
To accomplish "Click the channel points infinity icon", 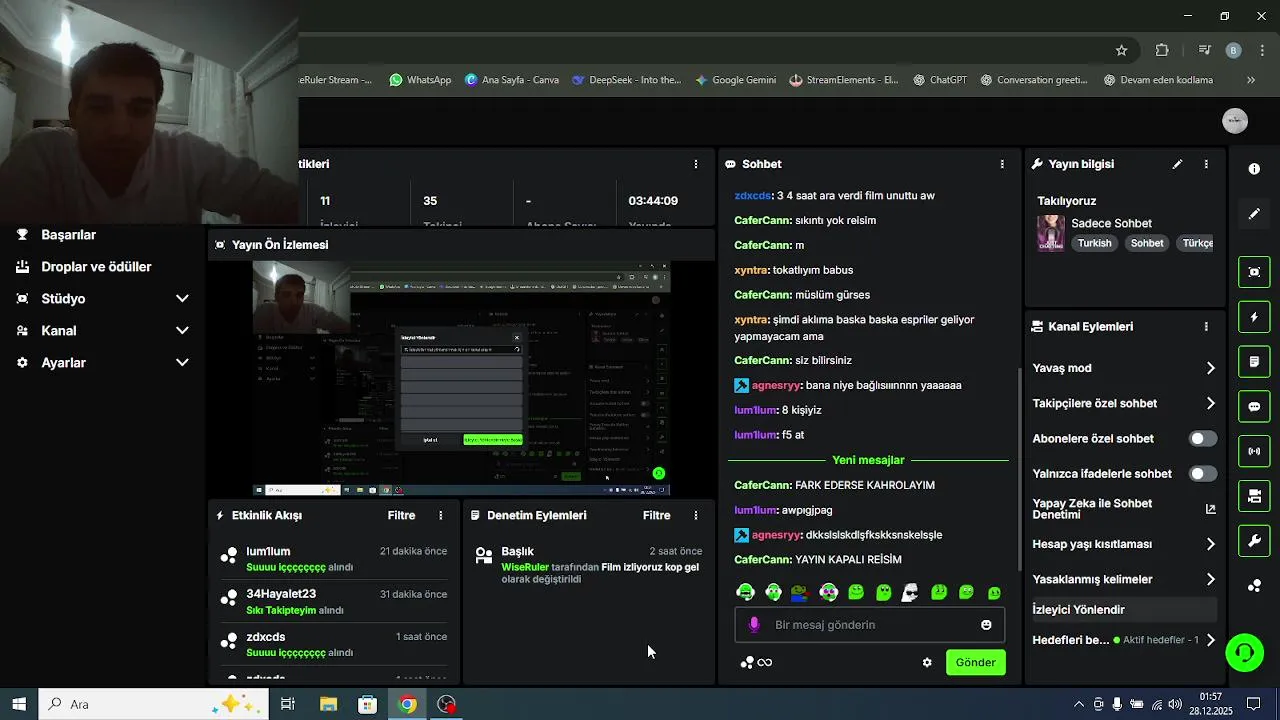I will [x=765, y=663].
